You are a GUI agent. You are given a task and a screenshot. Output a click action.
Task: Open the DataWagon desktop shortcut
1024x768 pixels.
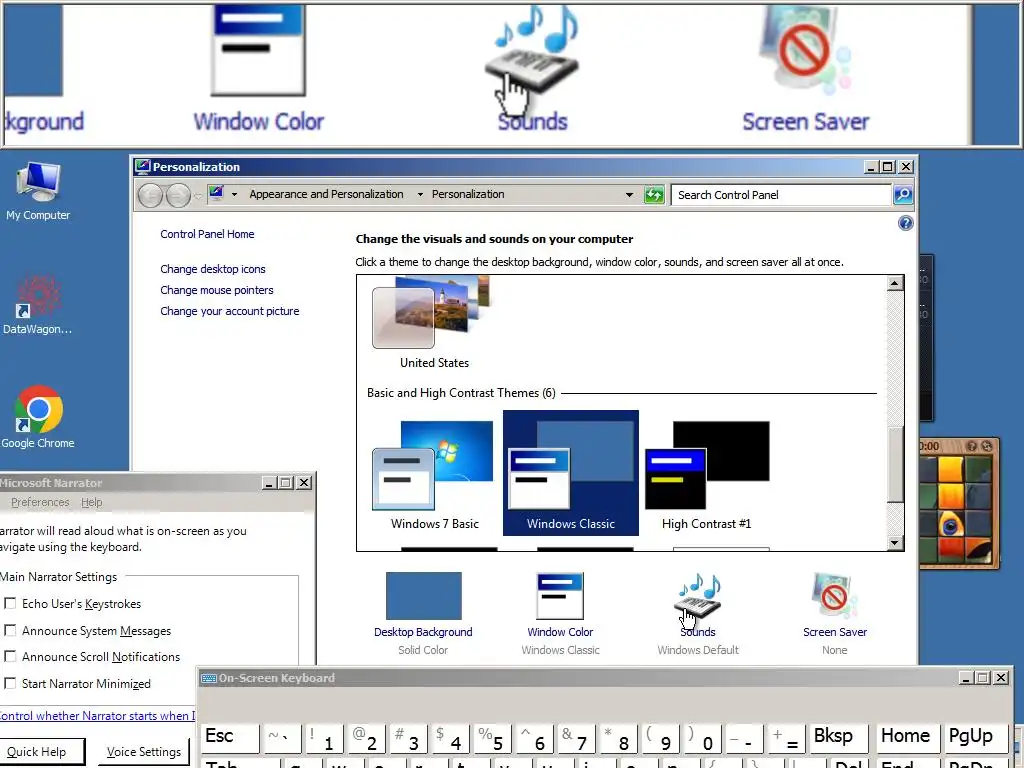38,304
